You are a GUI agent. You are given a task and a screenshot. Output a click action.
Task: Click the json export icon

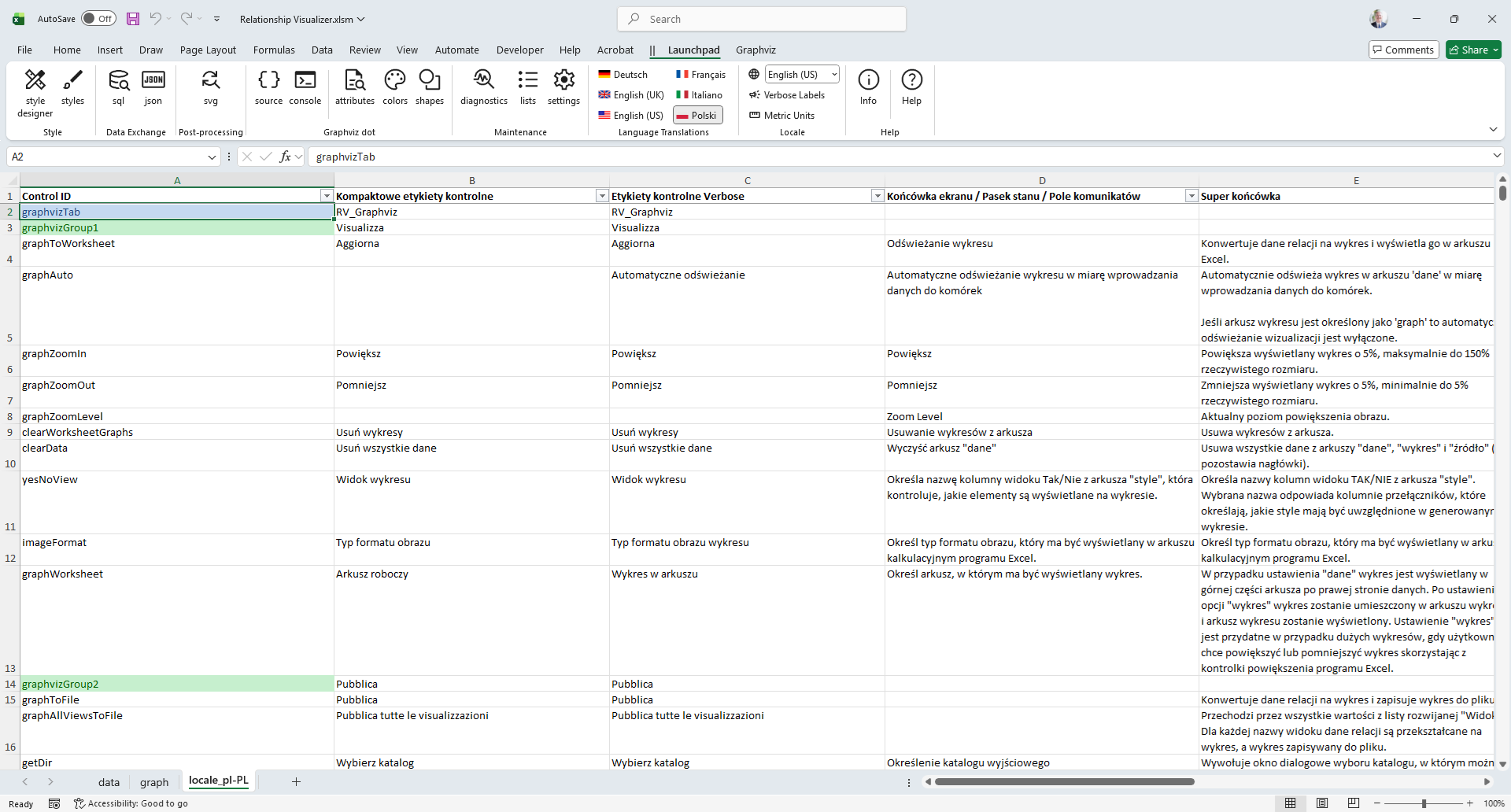(153, 87)
